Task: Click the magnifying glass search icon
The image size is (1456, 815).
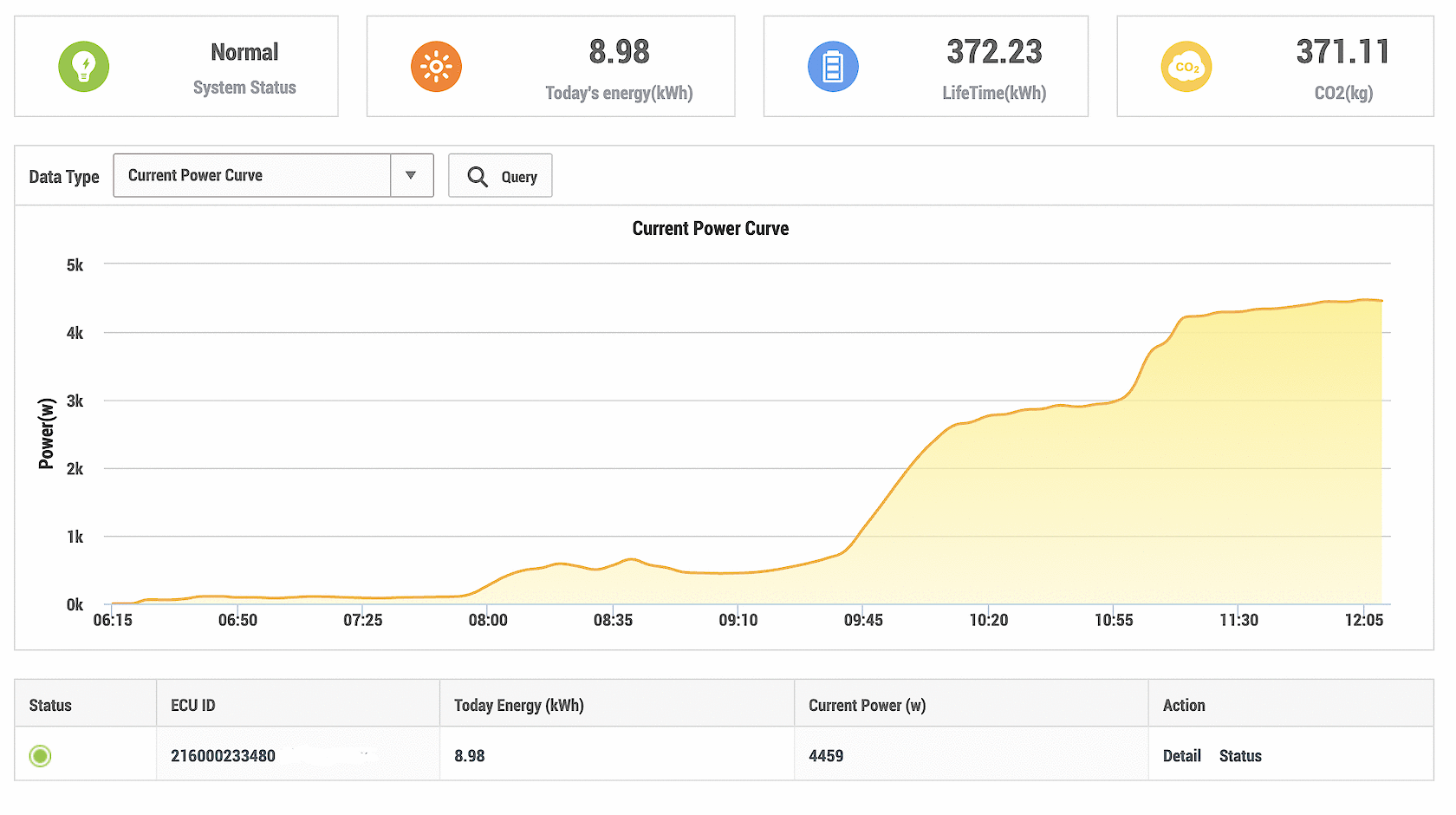Action: 478,177
